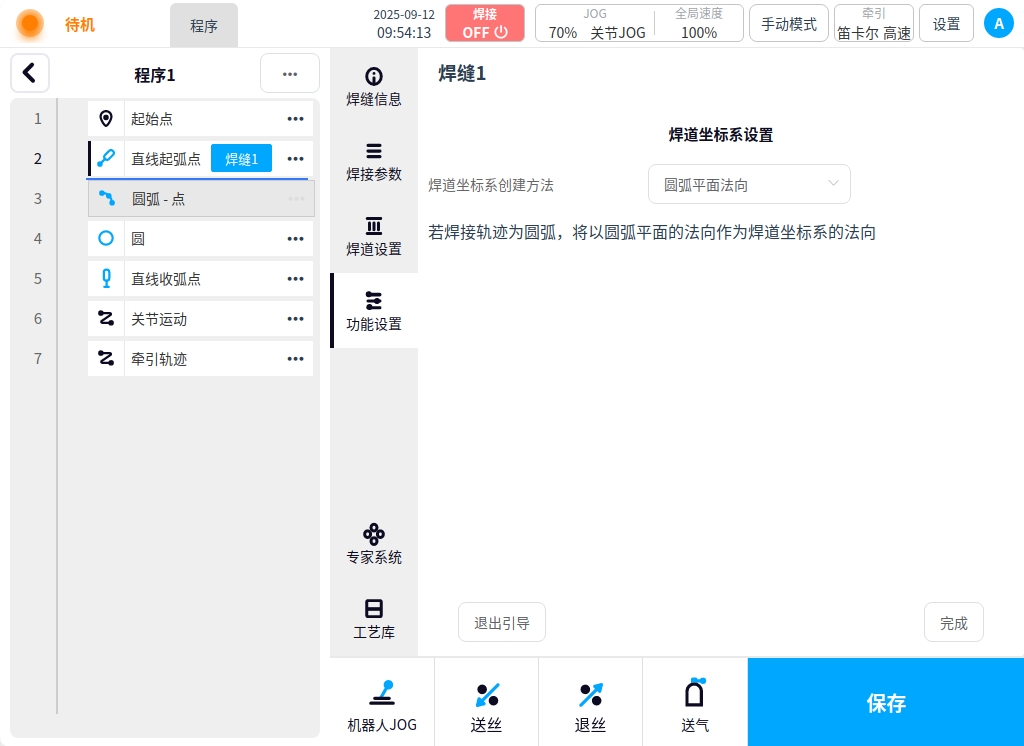Open global speed 100% control
Screen dimensions: 1024x746
[699, 23]
